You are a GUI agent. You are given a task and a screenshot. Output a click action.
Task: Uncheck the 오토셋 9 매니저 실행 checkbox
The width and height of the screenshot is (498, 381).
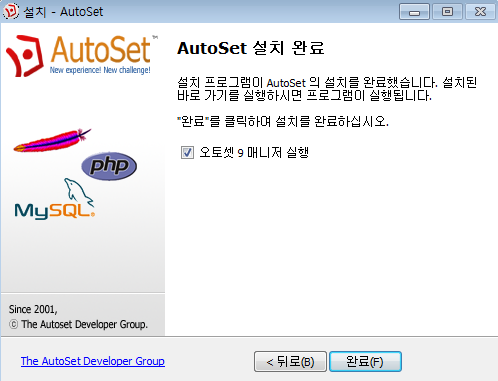[187, 153]
